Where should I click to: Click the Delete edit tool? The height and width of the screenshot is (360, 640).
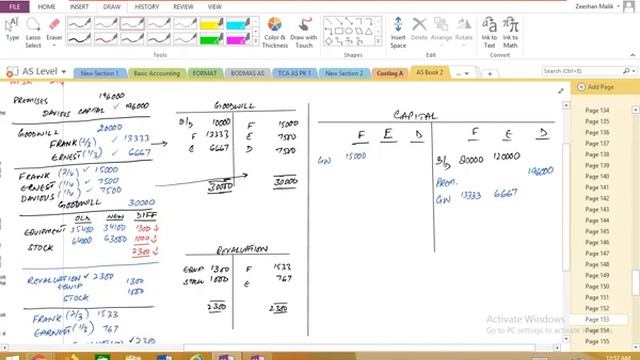[419, 29]
